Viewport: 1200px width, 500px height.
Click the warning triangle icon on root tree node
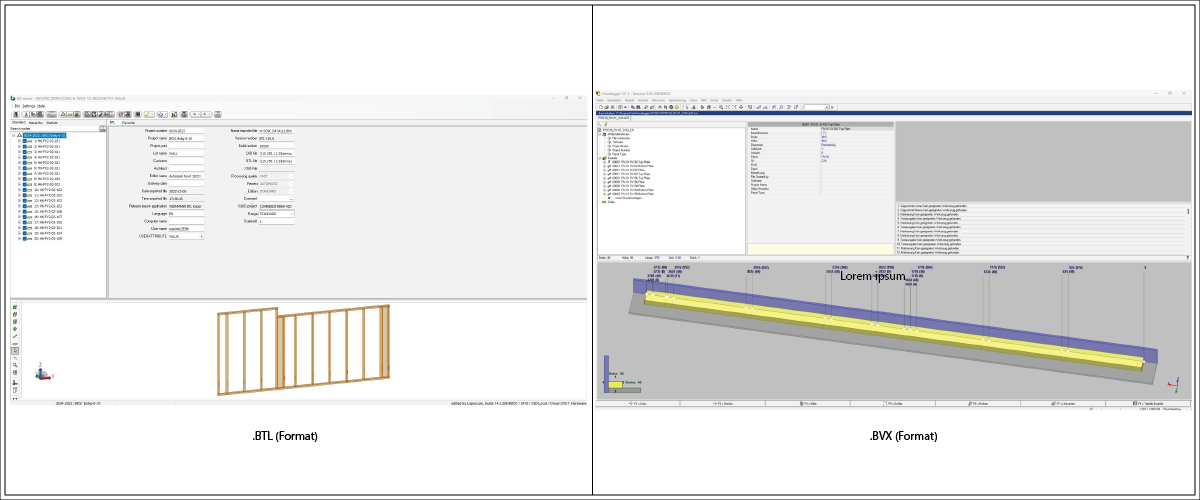point(20,135)
